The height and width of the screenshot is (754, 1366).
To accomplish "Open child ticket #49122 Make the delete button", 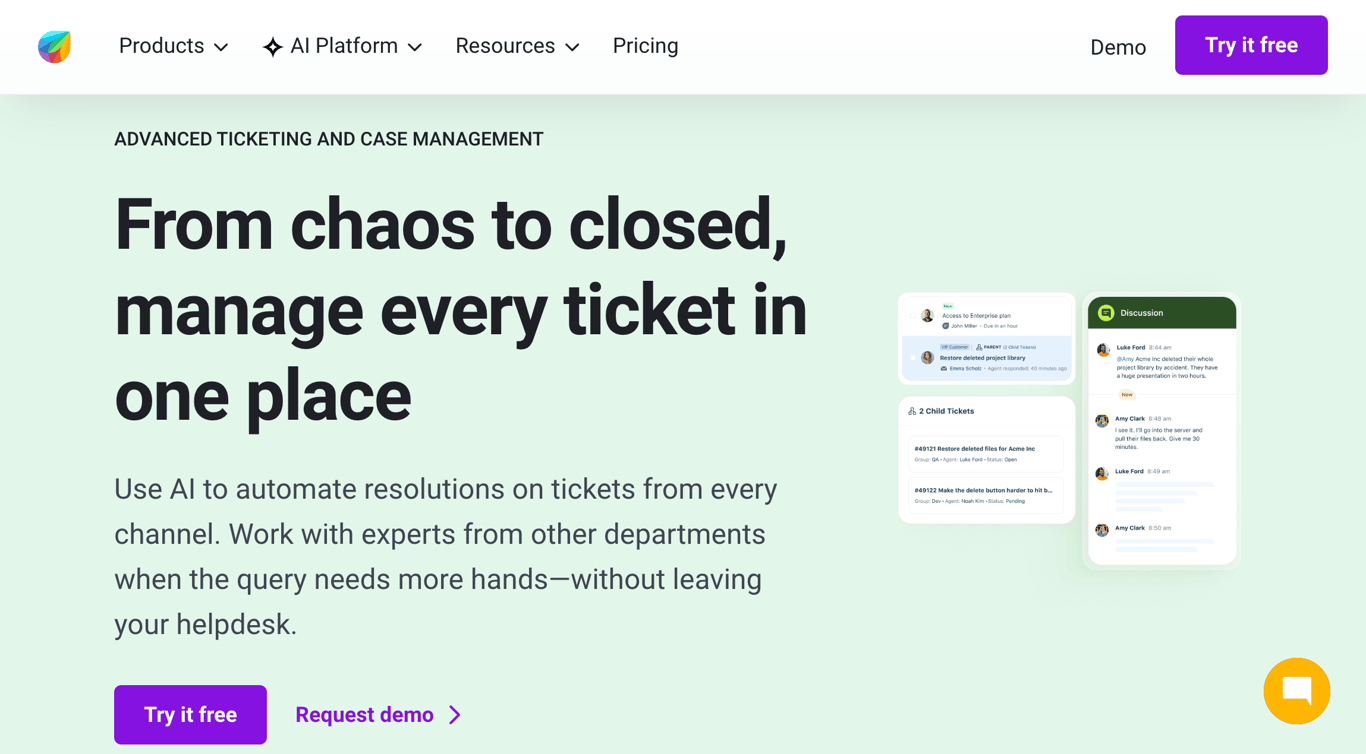I will [986, 495].
